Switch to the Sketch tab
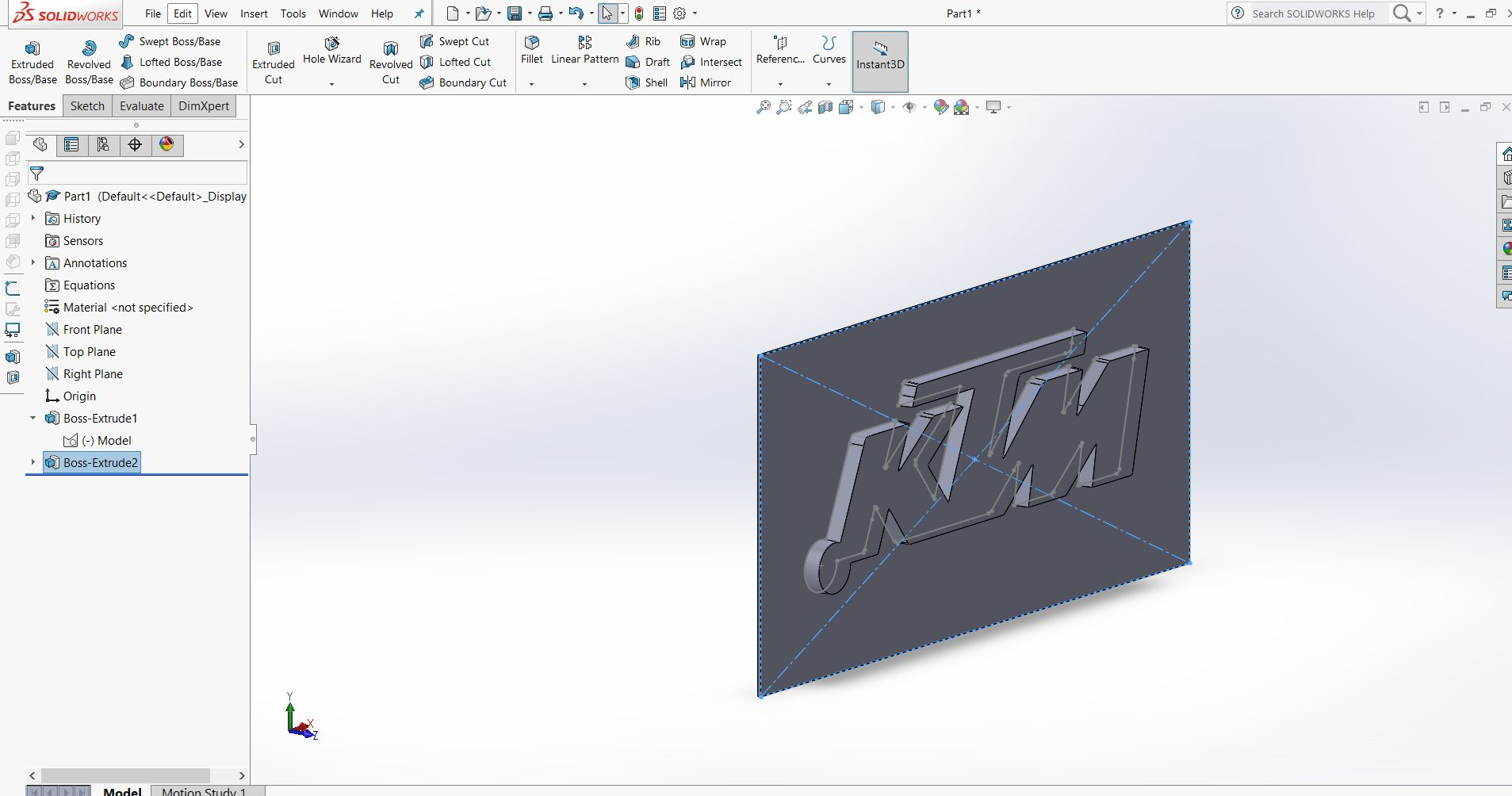Image resolution: width=1512 pixels, height=796 pixels. point(87,106)
